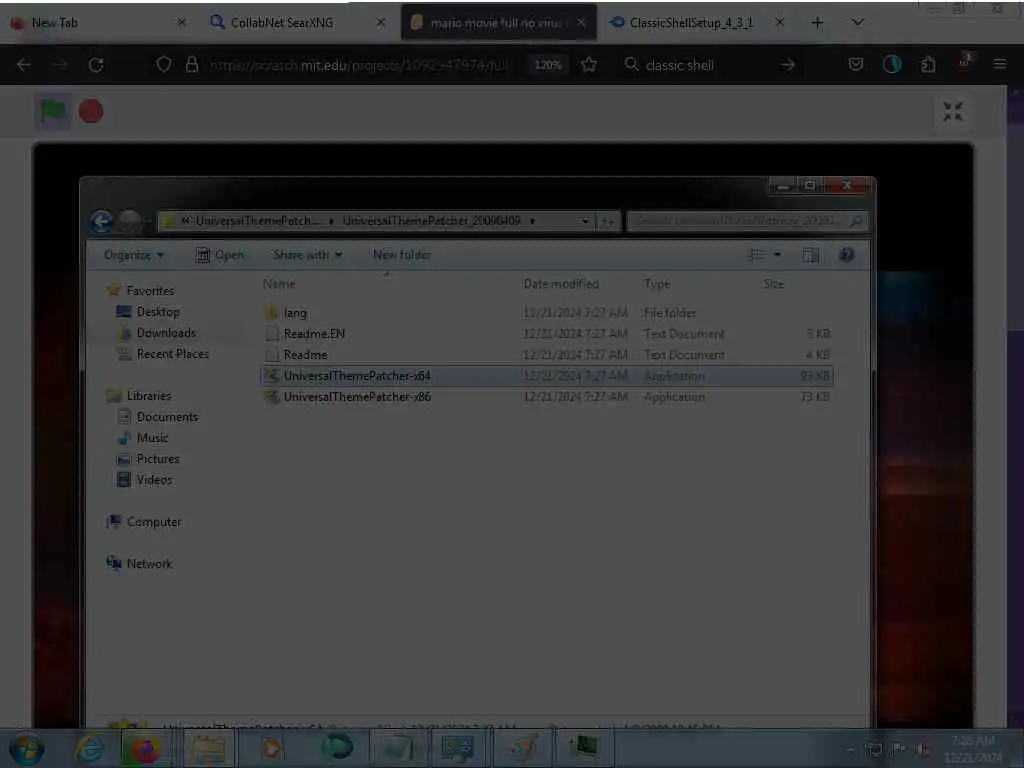Click the Open toolbar button
The height and width of the screenshot is (768, 1024).
coord(220,255)
